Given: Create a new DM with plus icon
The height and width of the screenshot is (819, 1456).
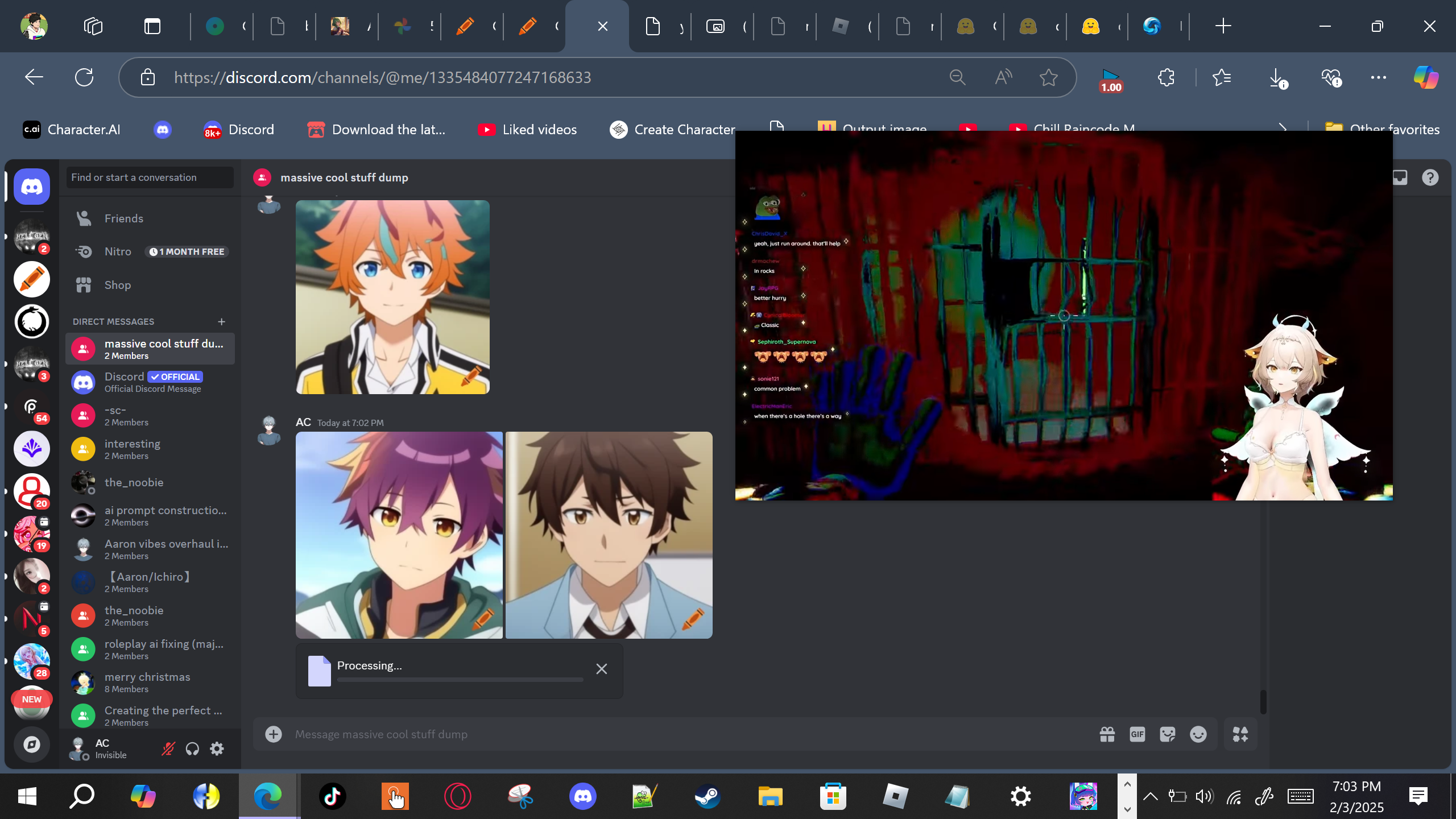Looking at the screenshot, I should coord(222,322).
